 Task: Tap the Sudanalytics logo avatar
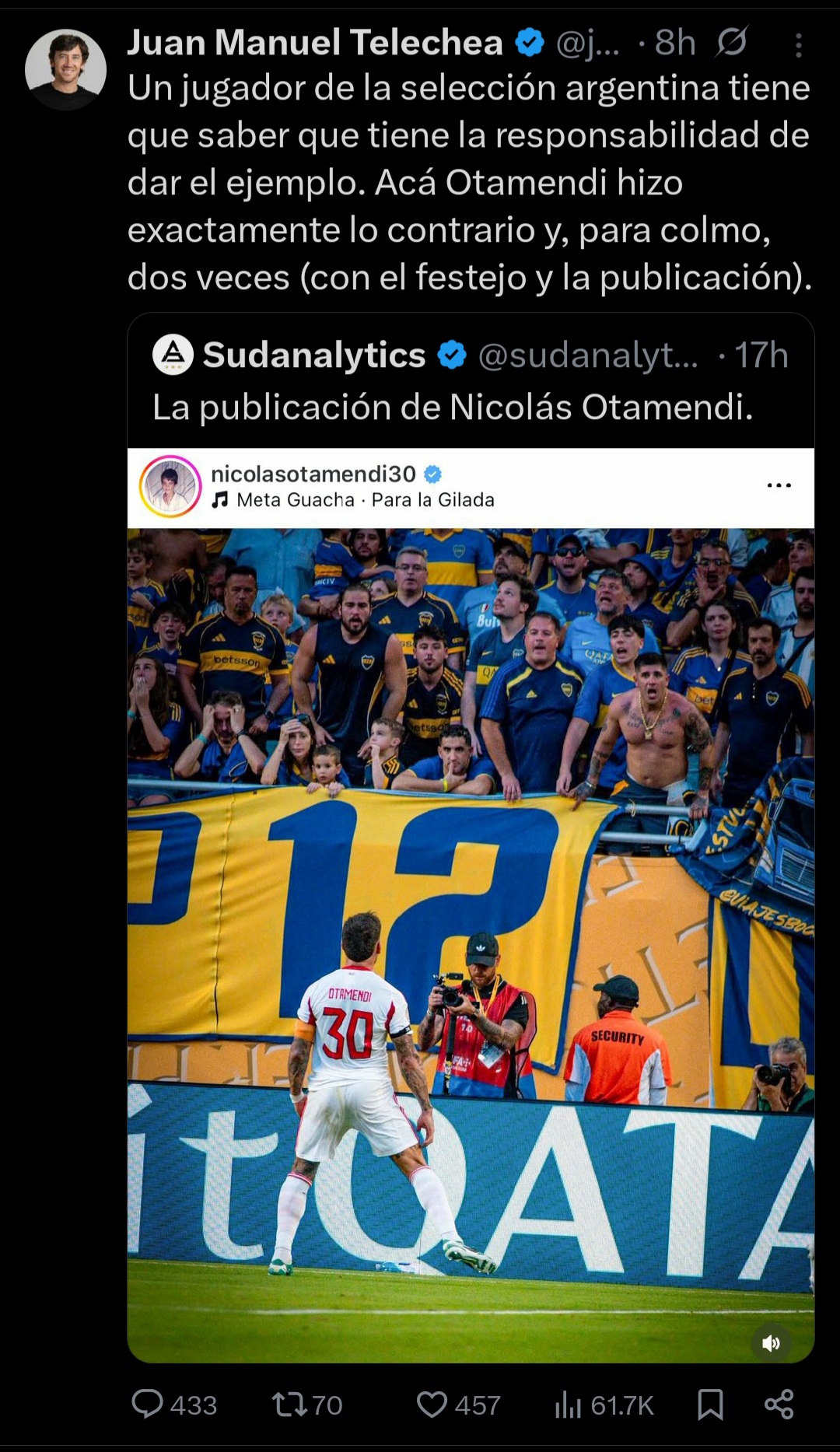point(173,355)
